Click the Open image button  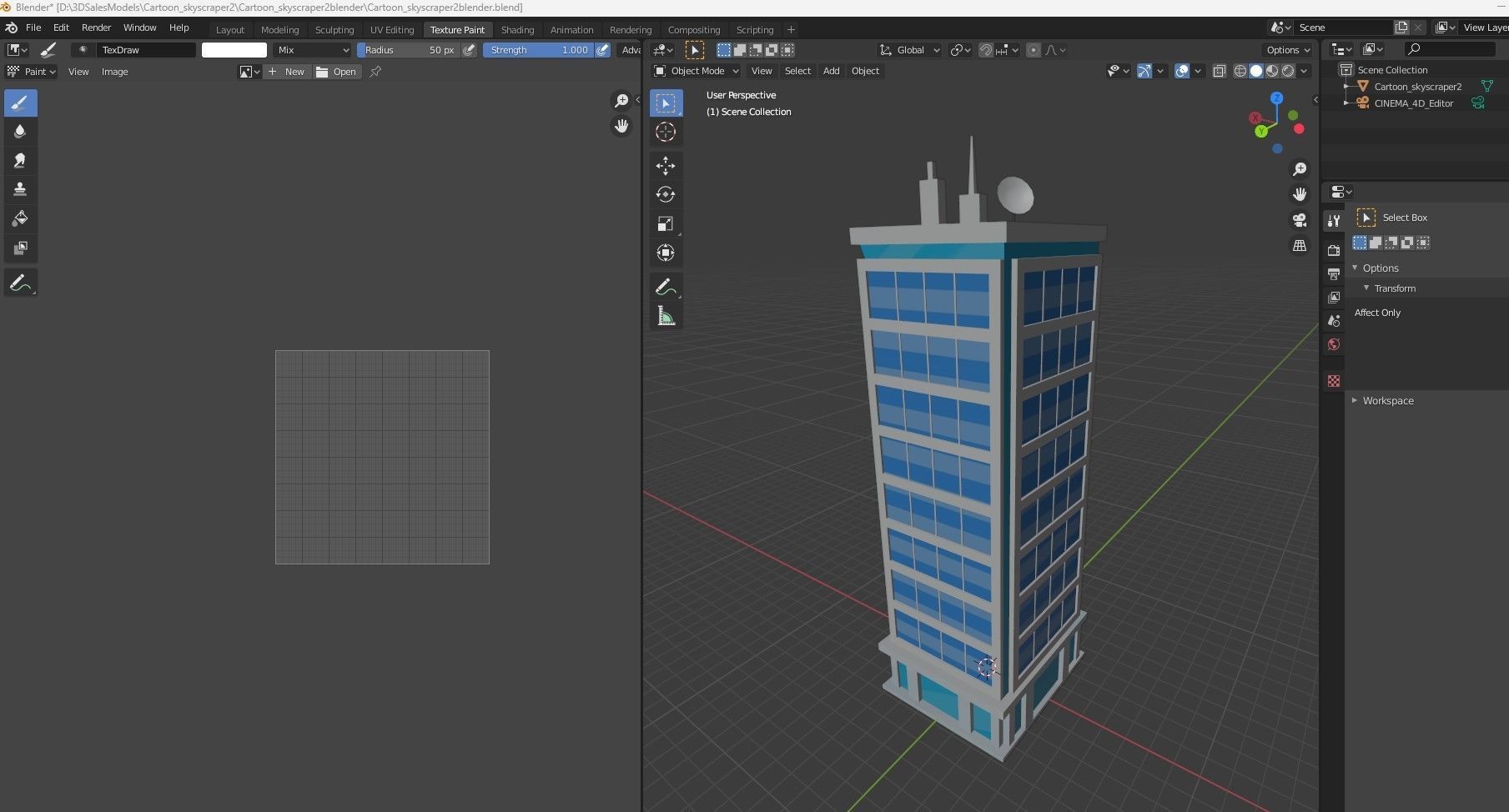[x=336, y=72]
